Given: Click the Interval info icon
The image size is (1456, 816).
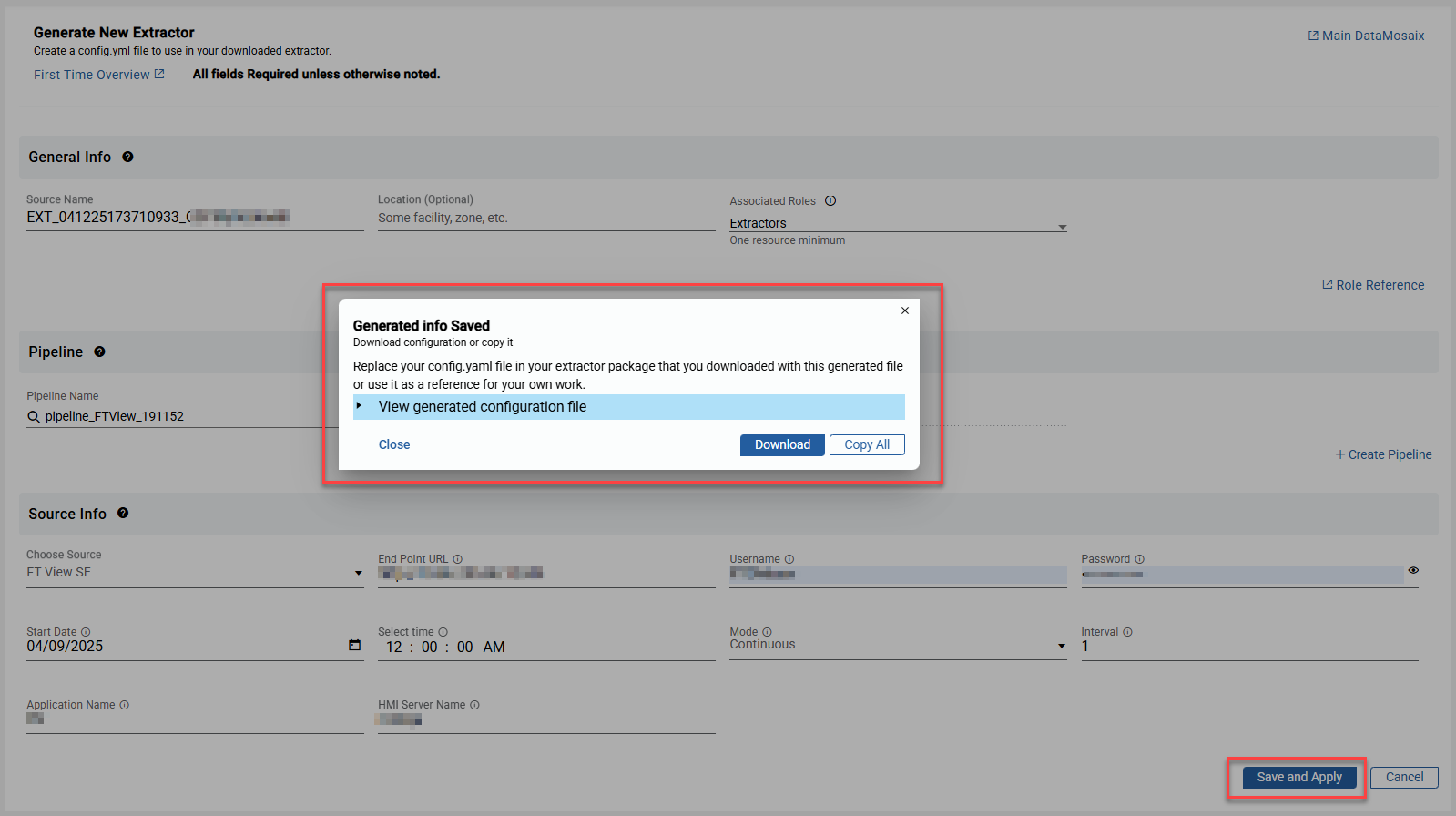Looking at the screenshot, I should click(1127, 632).
